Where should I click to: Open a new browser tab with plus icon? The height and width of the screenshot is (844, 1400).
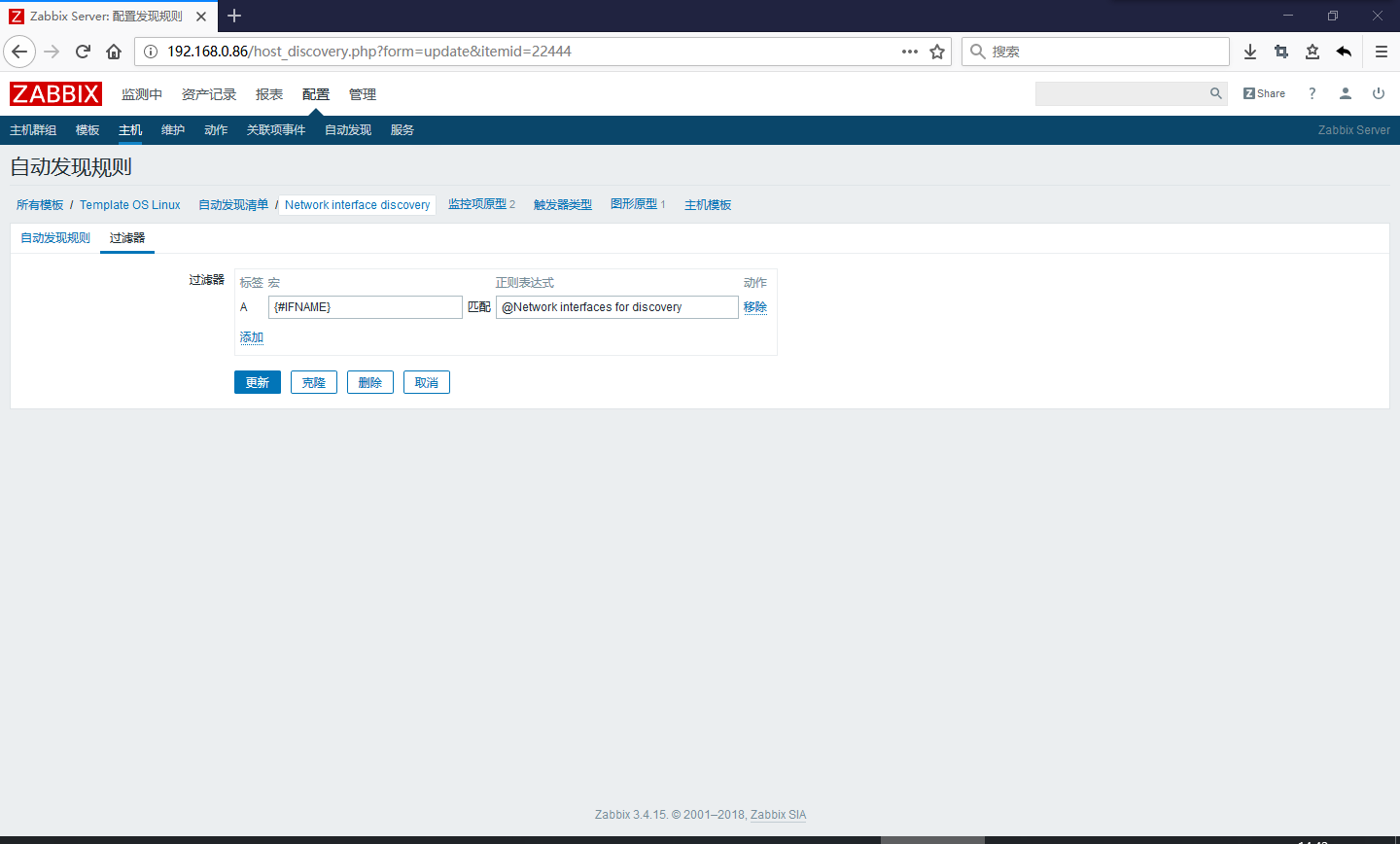[x=234, y=16]
